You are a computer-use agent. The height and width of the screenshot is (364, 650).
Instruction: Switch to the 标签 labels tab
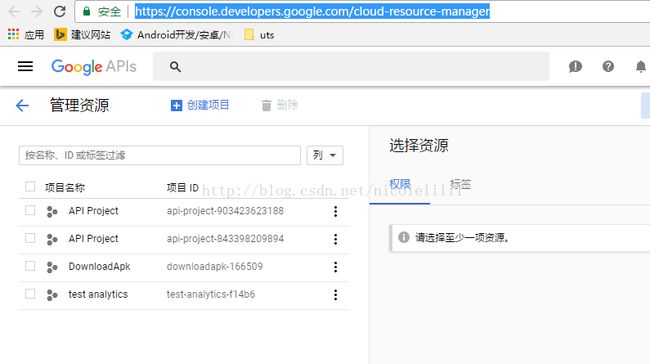460,184
